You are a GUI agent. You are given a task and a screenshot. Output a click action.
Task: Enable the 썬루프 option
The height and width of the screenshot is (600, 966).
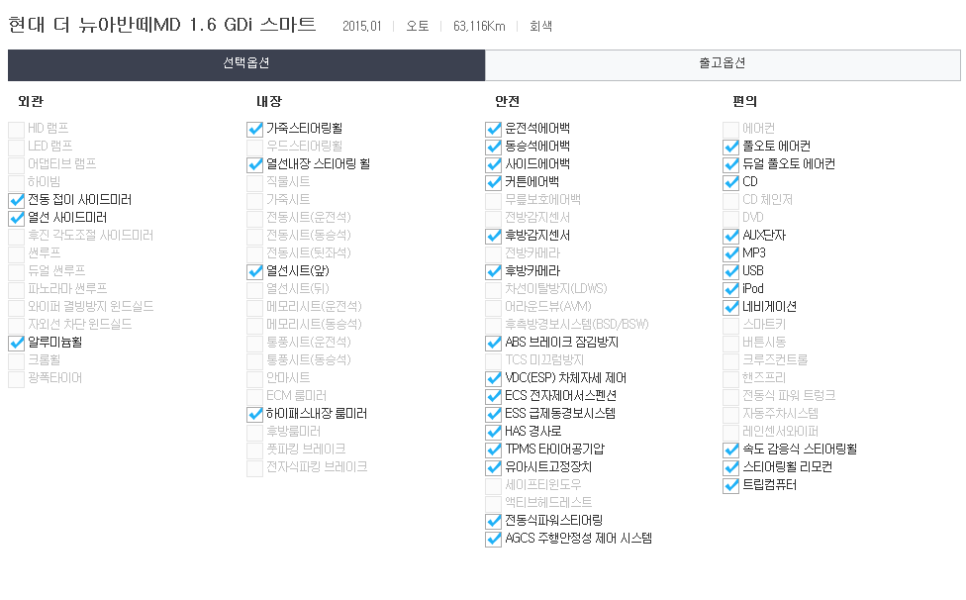[16, 254]
